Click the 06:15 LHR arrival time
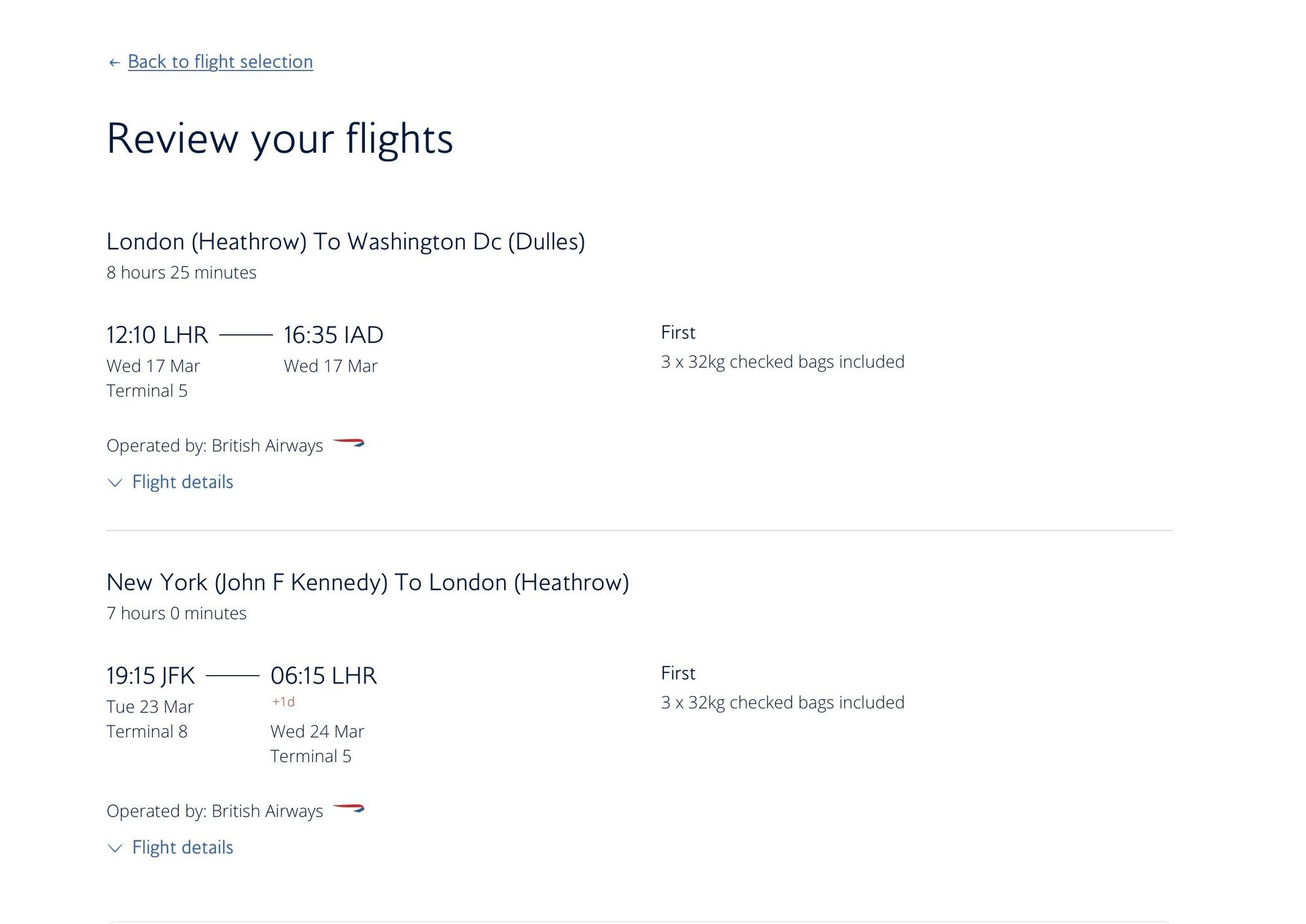The image size is (1306, 924). tap(324, 676)
